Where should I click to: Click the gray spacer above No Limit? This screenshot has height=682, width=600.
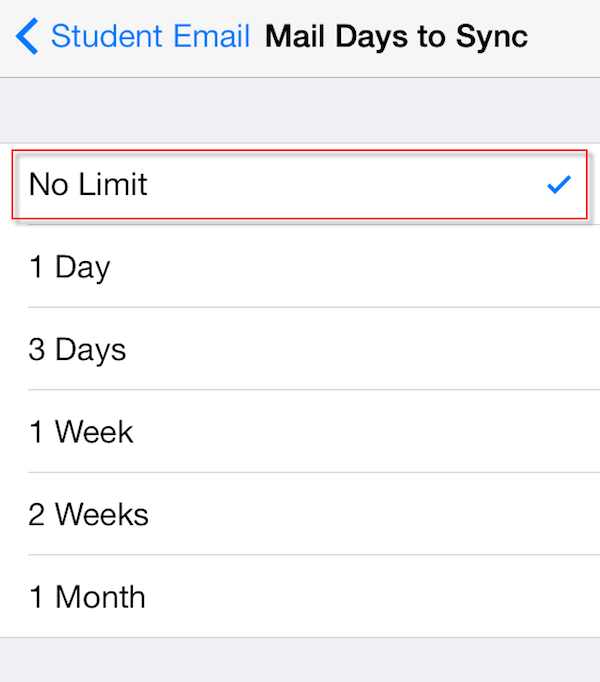point(300,110)
